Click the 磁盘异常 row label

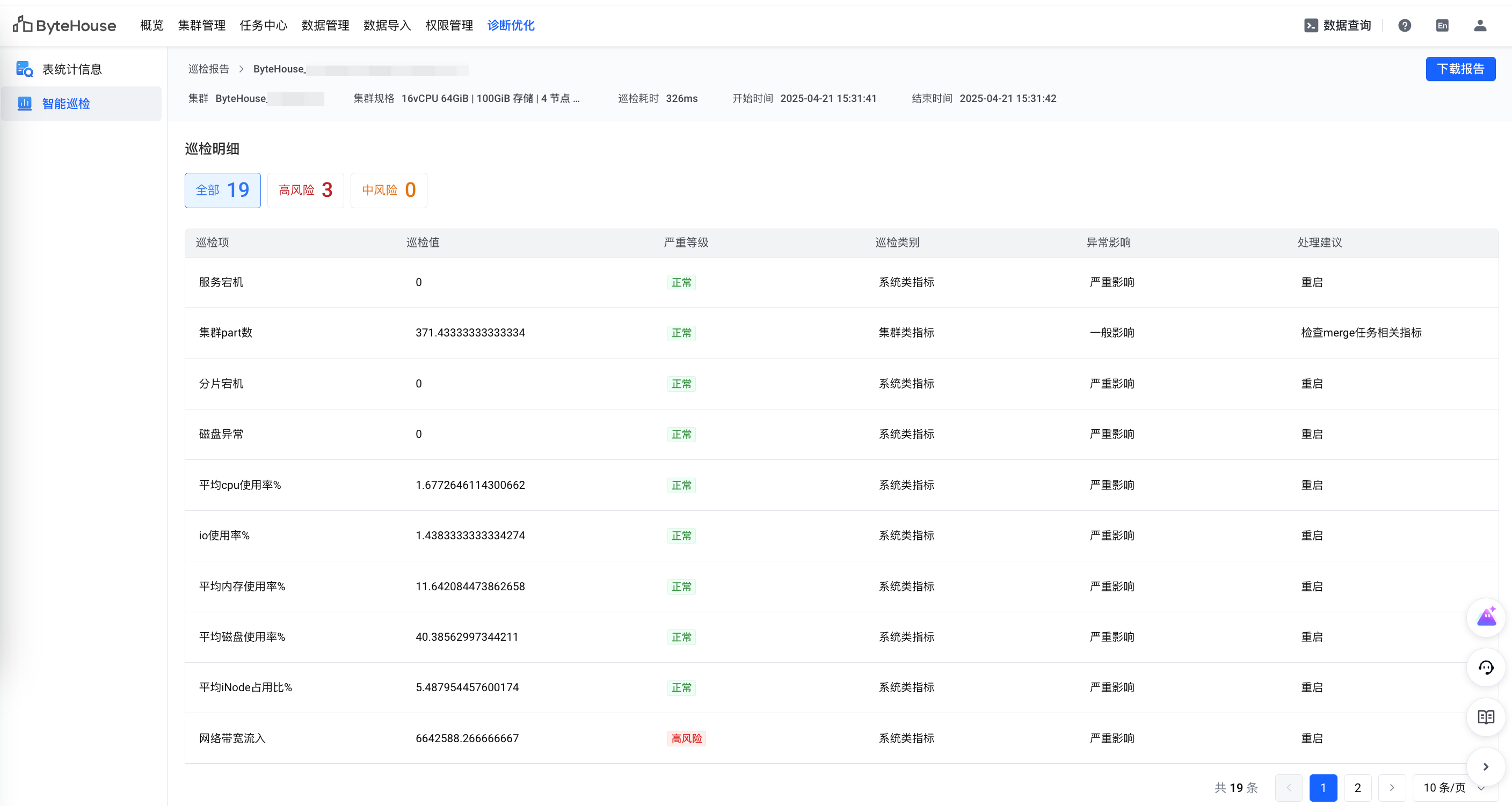tap(221, 434)
